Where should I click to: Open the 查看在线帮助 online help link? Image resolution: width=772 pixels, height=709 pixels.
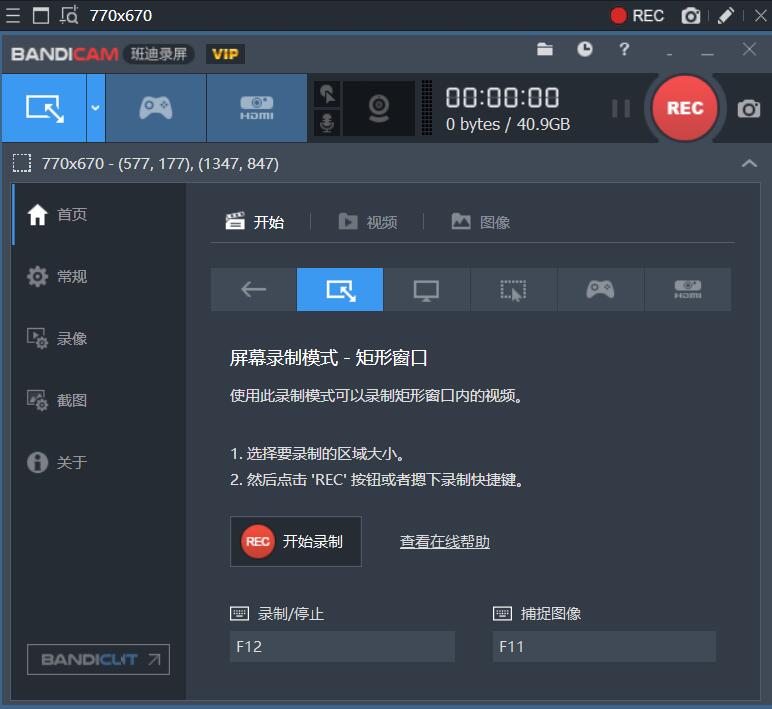pyautogui.click(x=445, y=542)
